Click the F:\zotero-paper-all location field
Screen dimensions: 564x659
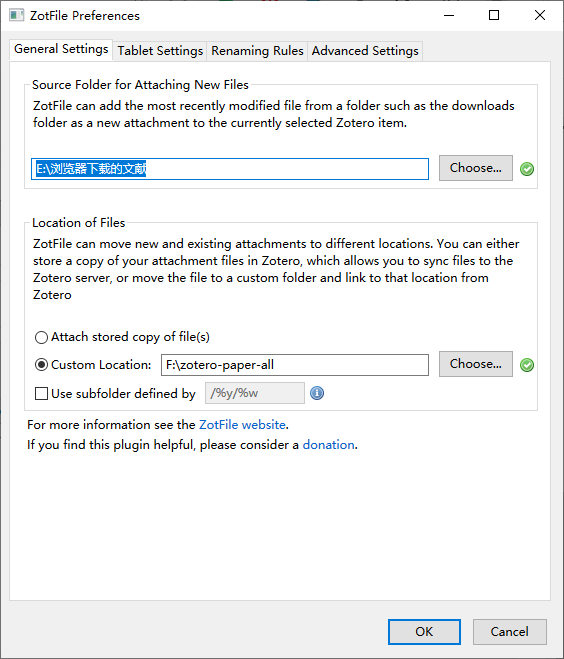pyautogui.click(x=295, y=365)
